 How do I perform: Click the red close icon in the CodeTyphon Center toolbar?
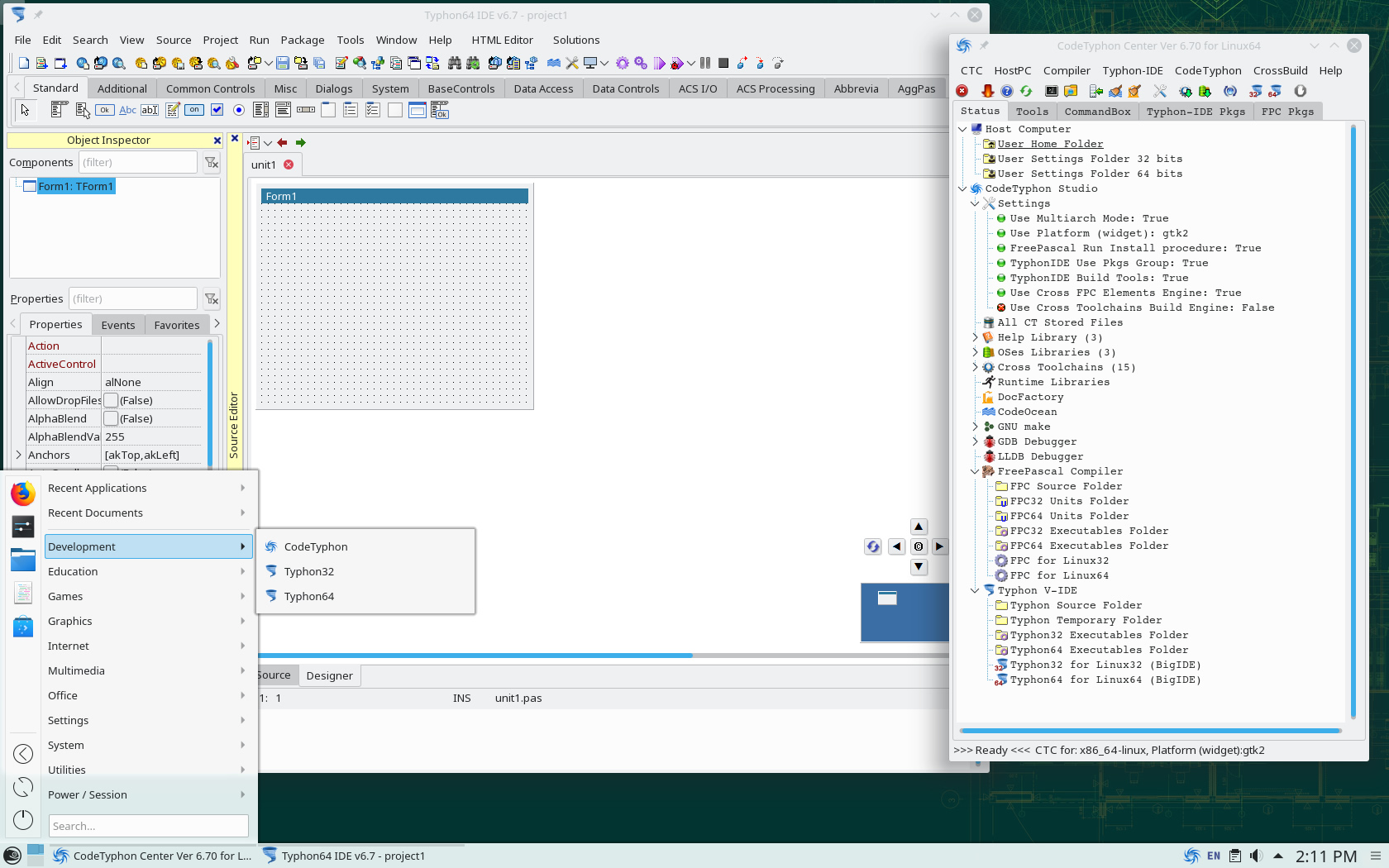962,91
